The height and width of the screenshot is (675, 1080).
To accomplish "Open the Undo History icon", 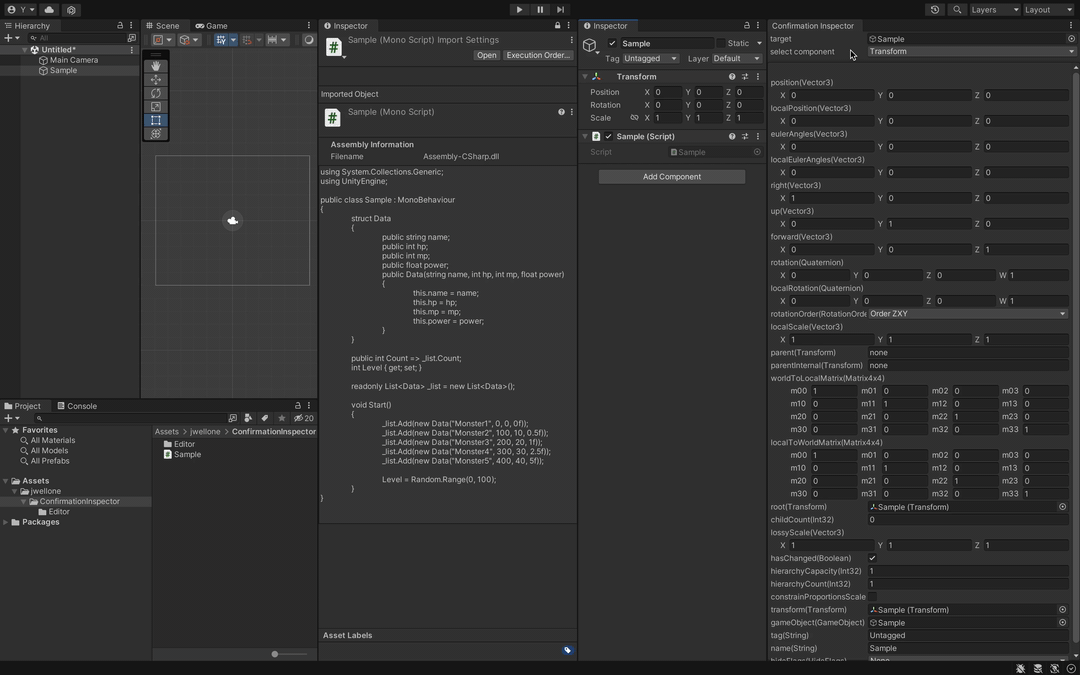I will (x=935, y=10).
